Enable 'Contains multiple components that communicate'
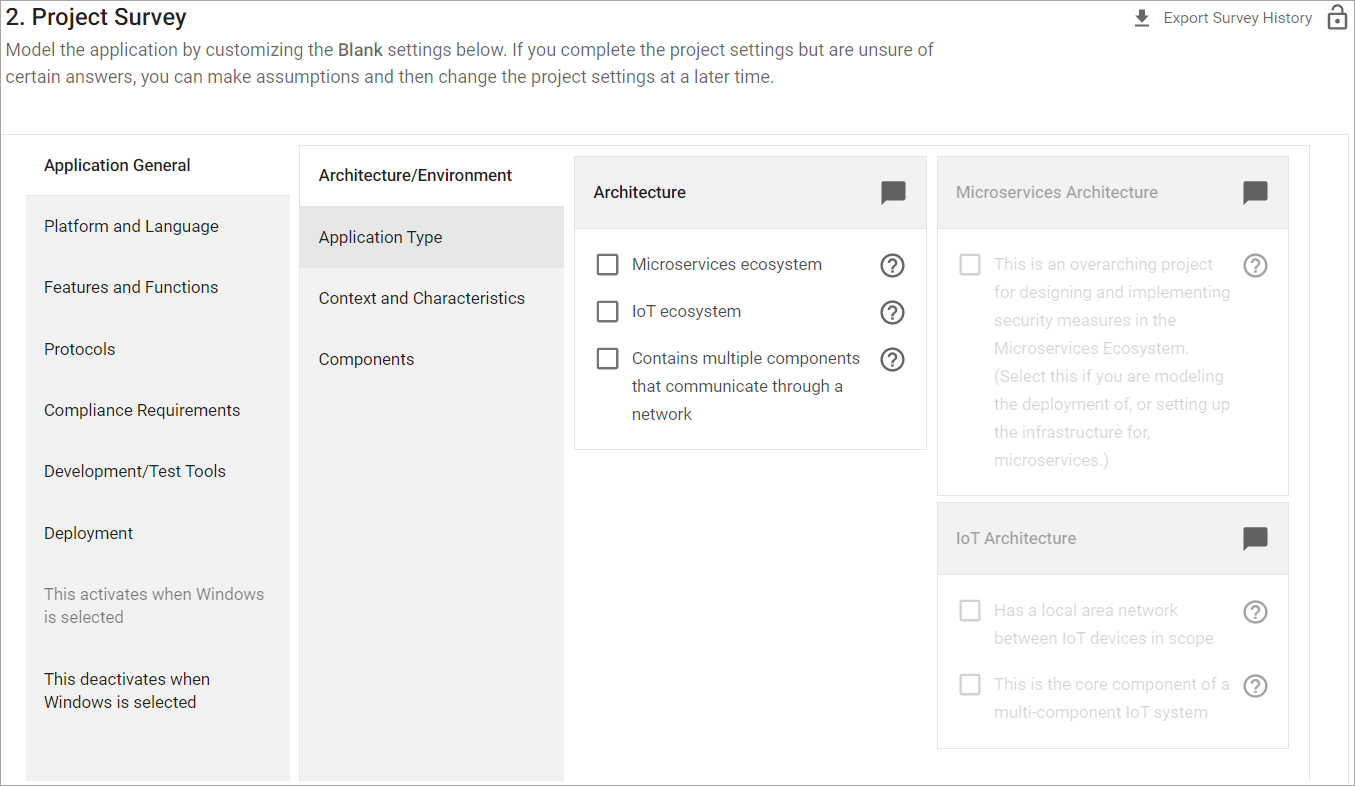This screenshot has height=786, width=1355. coord(607,358)
